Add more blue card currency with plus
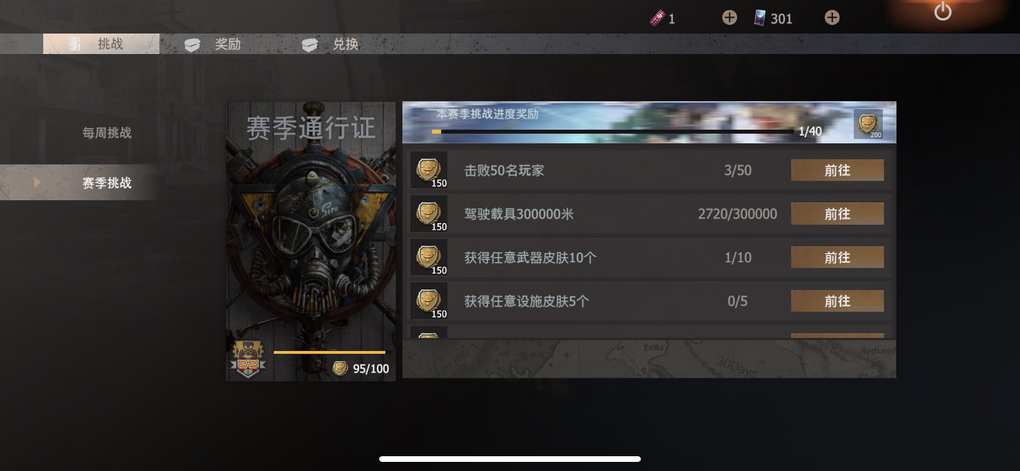 click(832, 18)
